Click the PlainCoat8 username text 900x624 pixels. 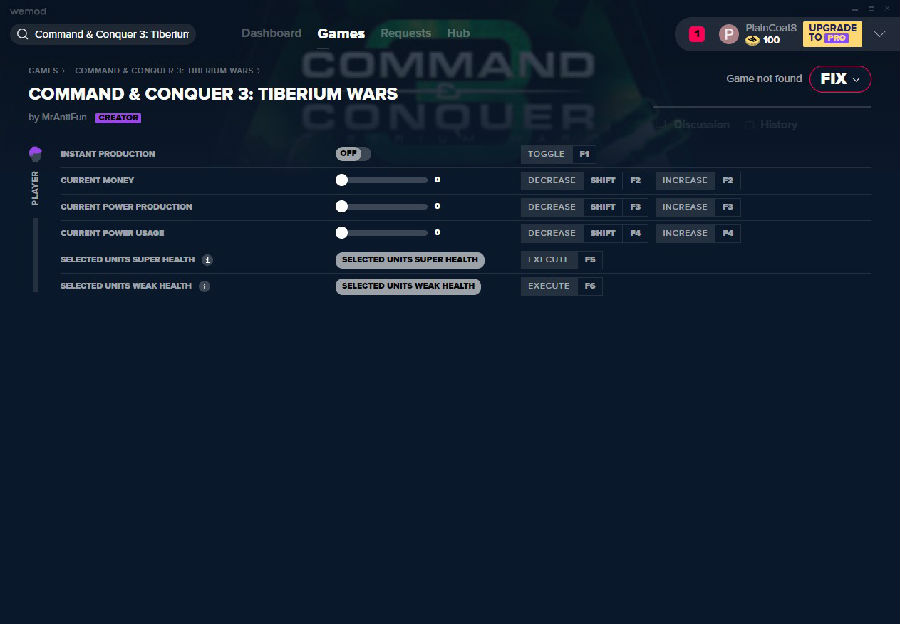(771, 28)
